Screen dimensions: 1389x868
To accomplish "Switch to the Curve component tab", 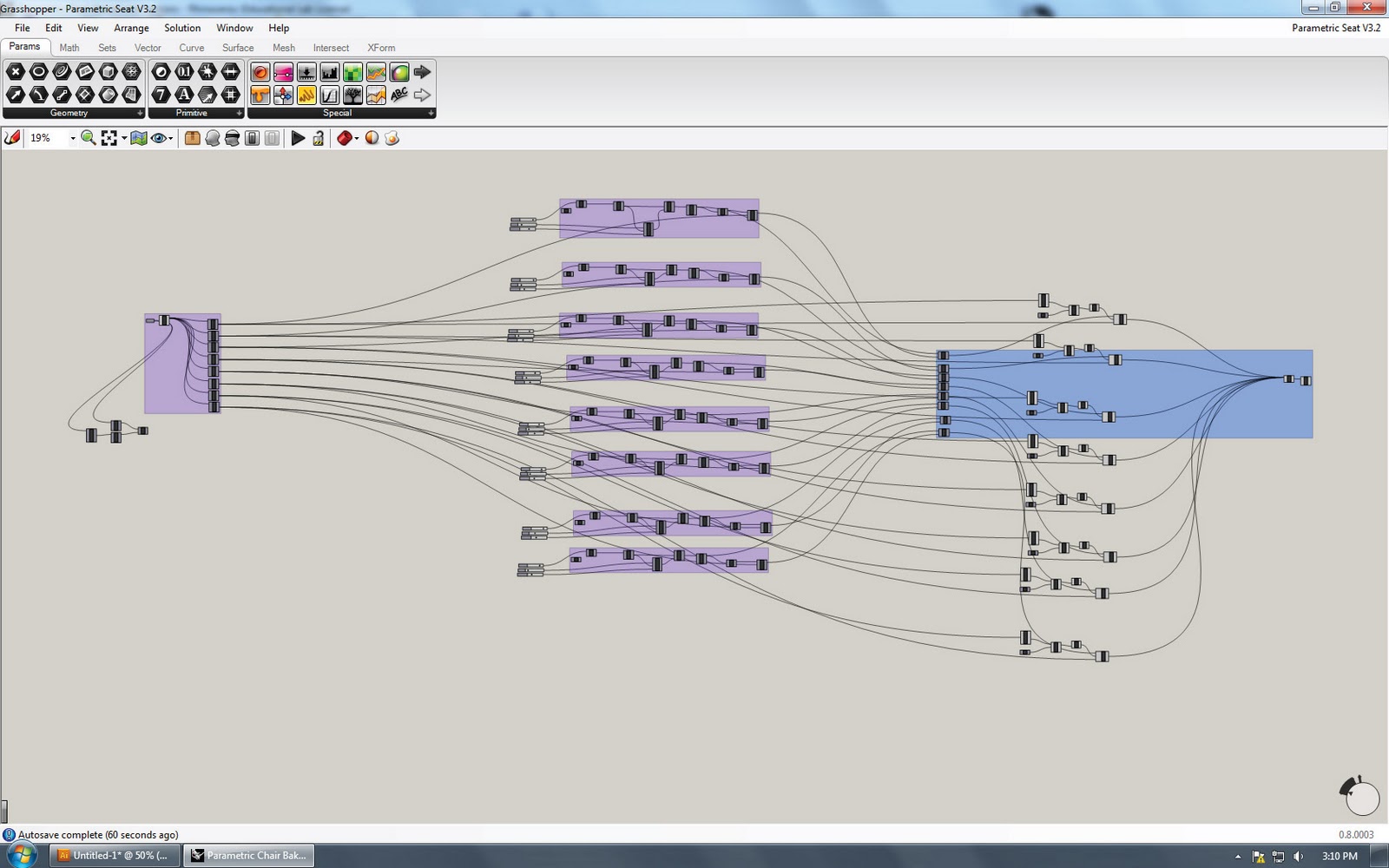I will (x=192, y=48).
